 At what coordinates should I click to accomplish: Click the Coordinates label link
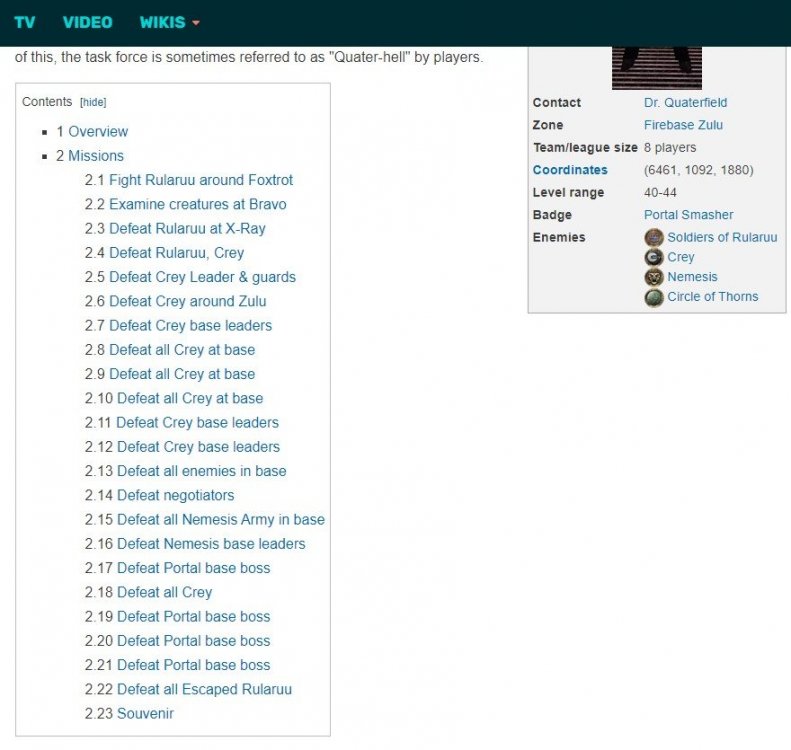coord(570,170)
